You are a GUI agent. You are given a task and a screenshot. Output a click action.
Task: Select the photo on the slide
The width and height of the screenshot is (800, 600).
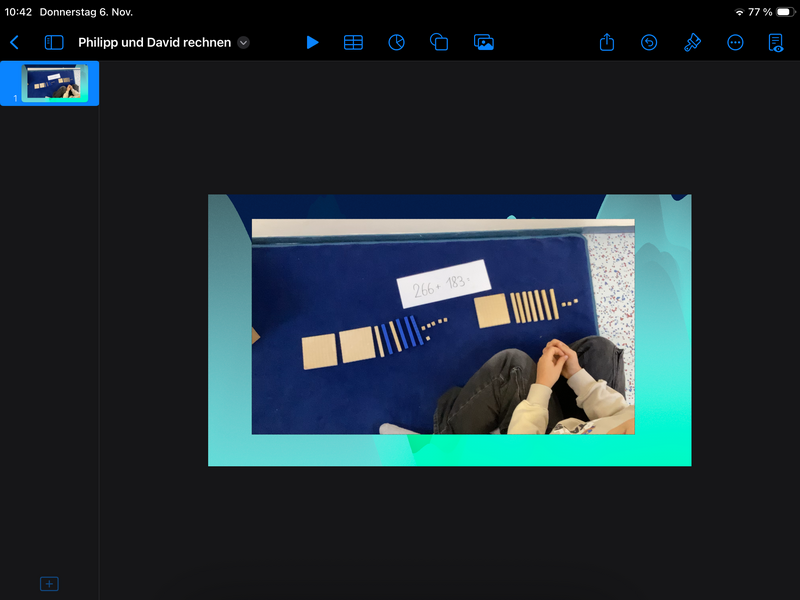click(442, 326)
